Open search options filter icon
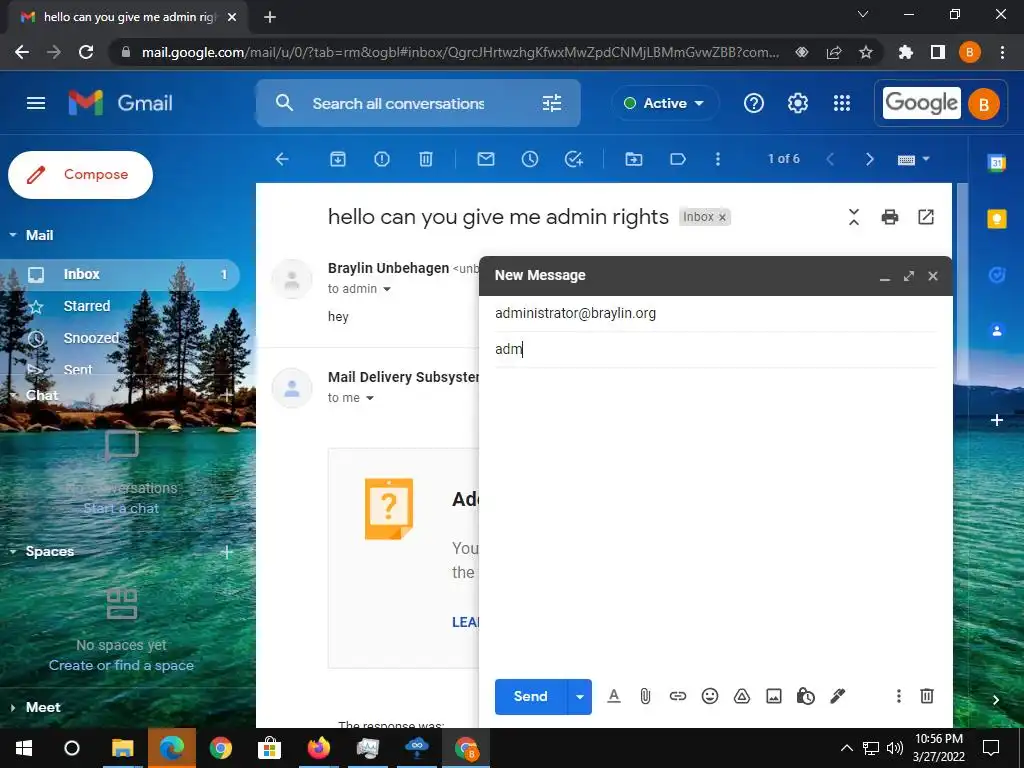 [x=552, y=103]
